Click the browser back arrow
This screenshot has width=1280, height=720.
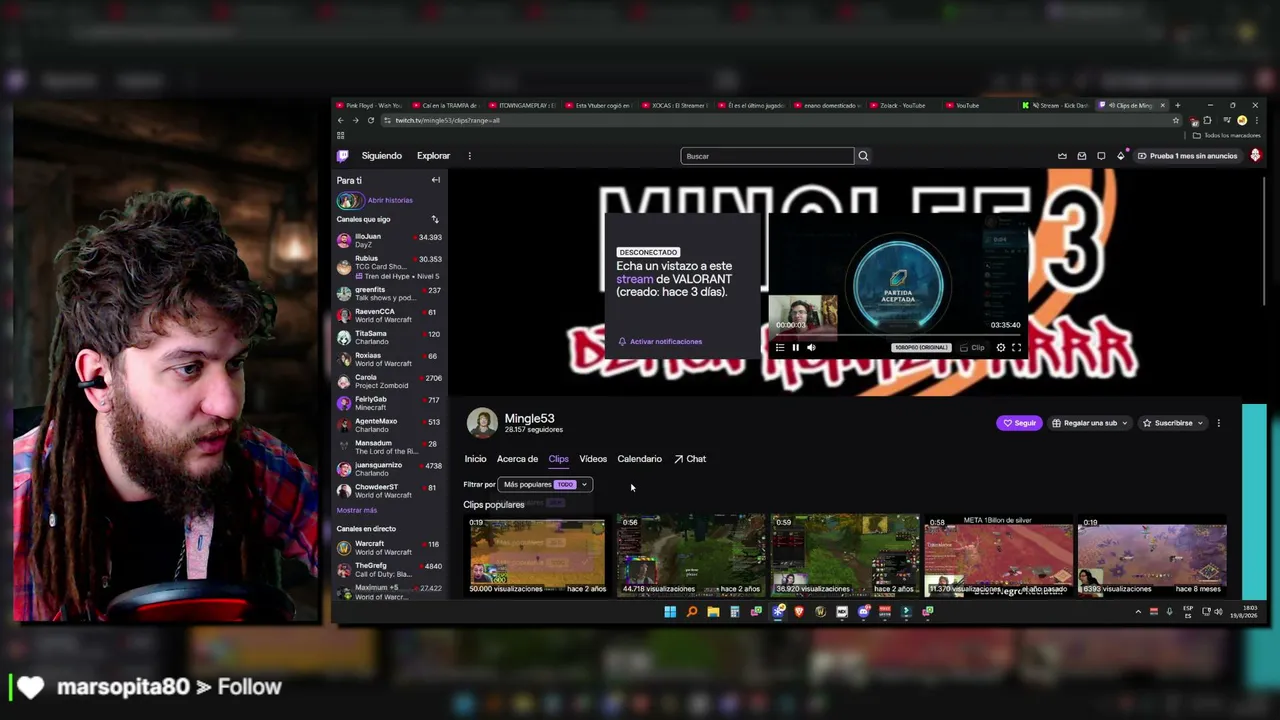click(341, 120)
